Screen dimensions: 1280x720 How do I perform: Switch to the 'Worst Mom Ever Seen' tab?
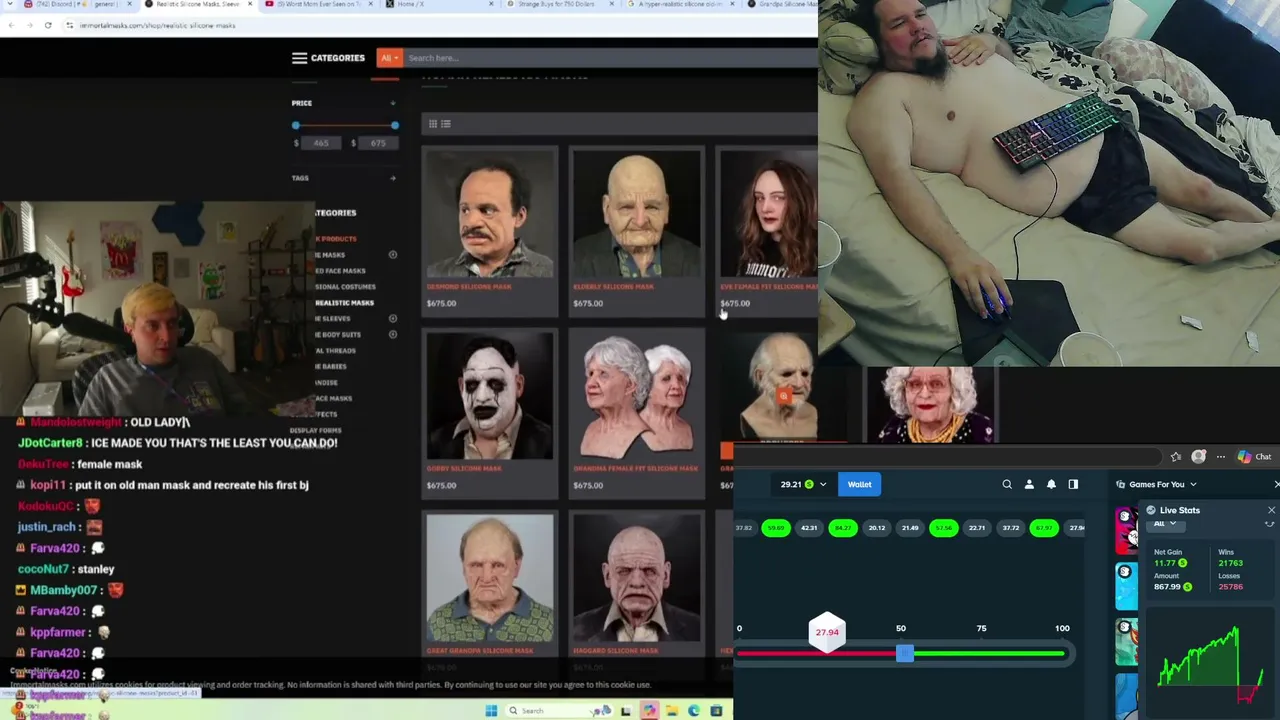(x=318, y=4)
